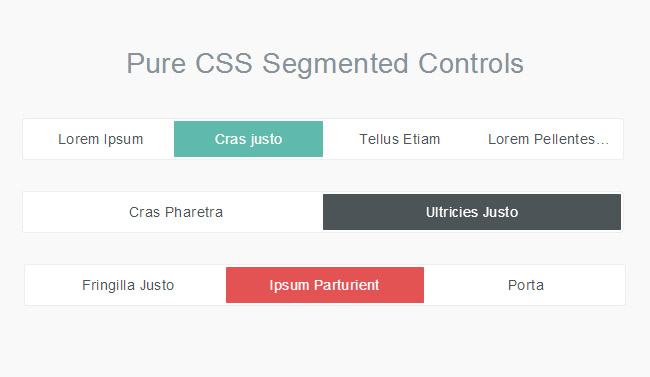Click the word Segmented in the title

335,65
